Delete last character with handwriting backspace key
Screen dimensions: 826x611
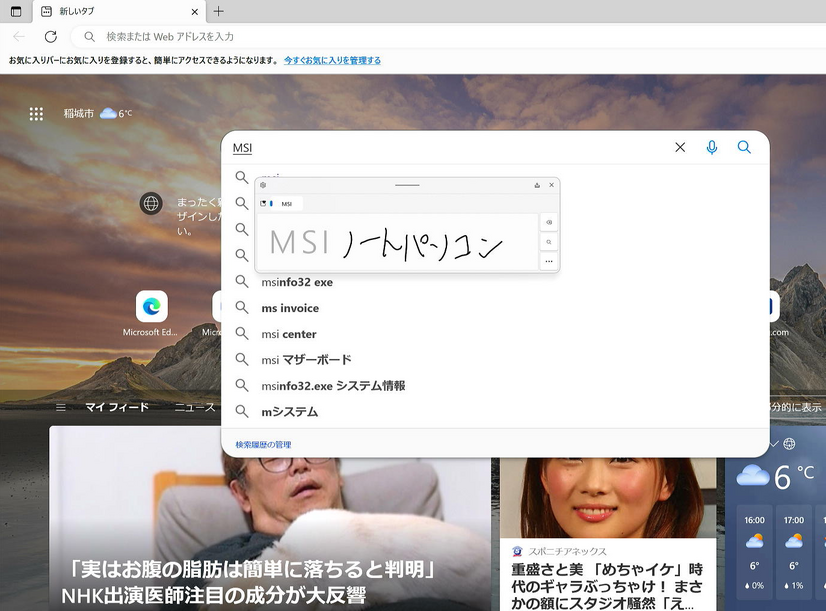(549, 222)
